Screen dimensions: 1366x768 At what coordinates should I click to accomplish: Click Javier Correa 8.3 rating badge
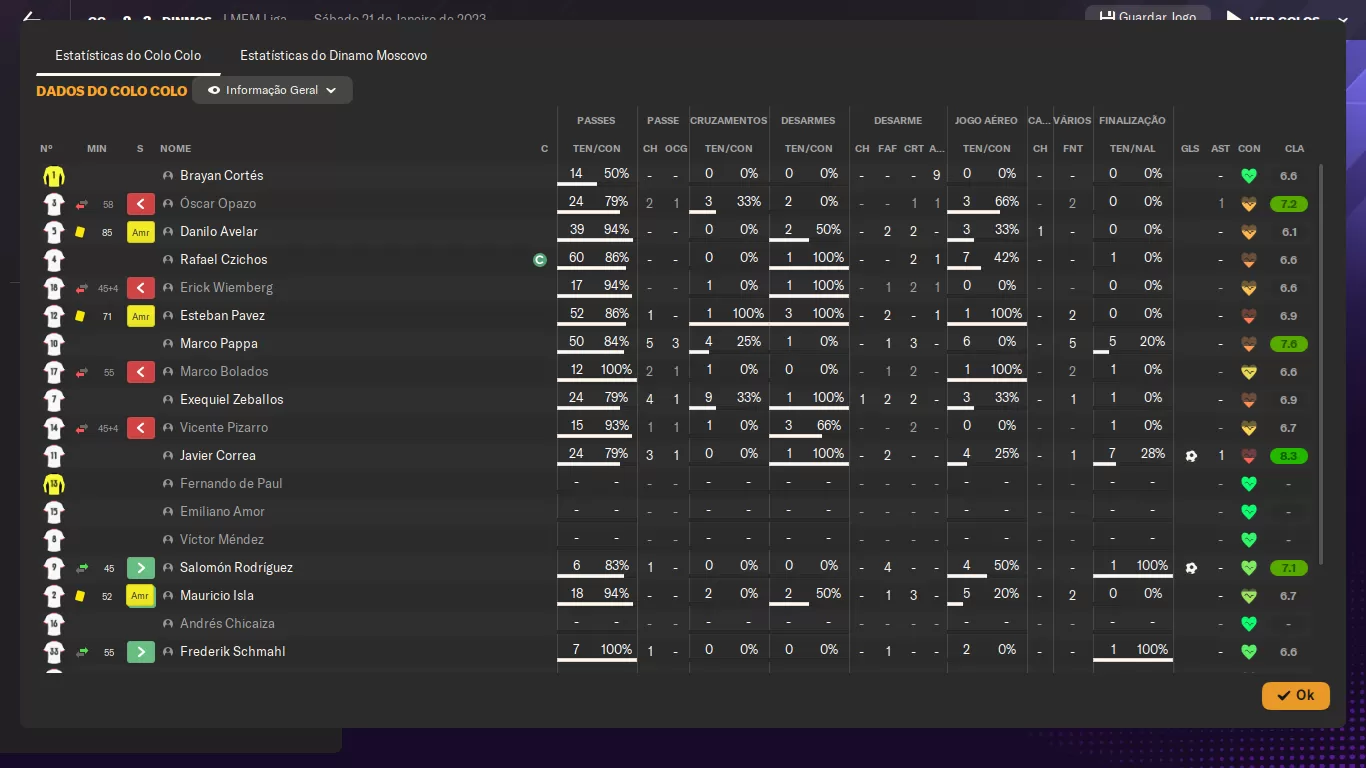click(x=1289, y=456)
